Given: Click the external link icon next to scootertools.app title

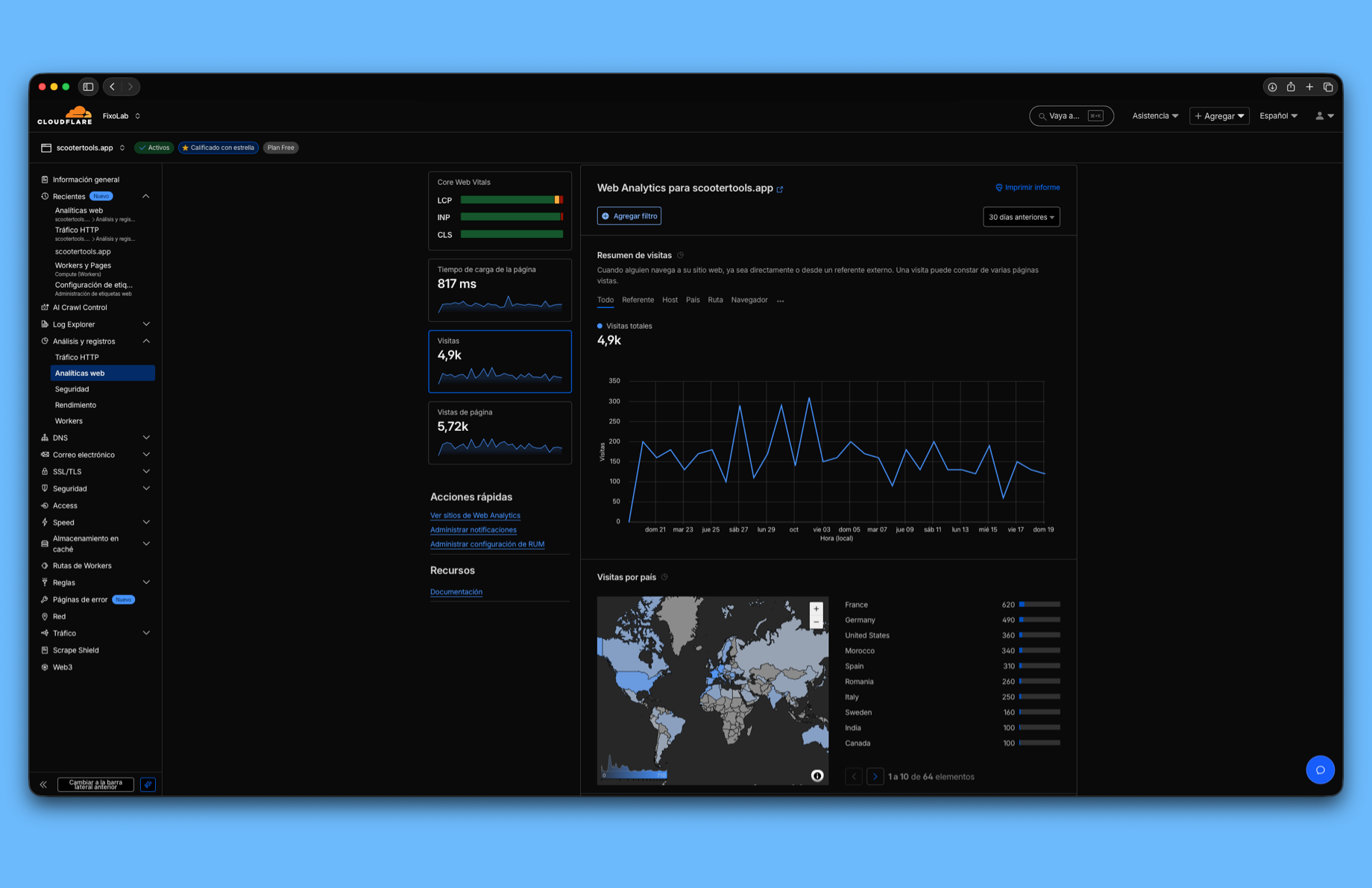Looking at the screenshot, I should 781,189.
